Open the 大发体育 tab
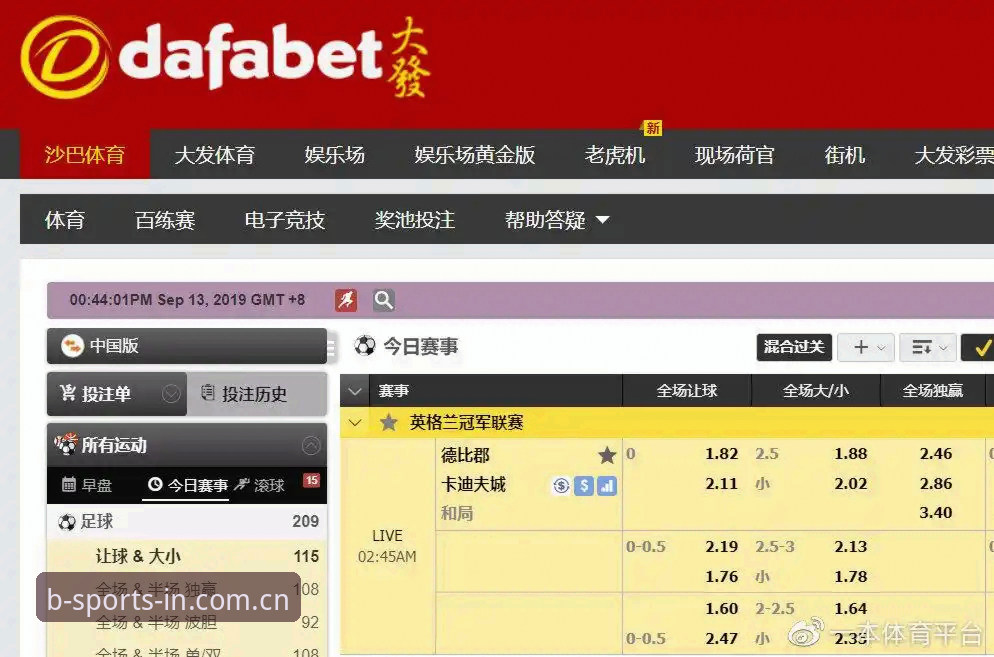The height and width of the screenshot is (657, 994). click(214, 155)
